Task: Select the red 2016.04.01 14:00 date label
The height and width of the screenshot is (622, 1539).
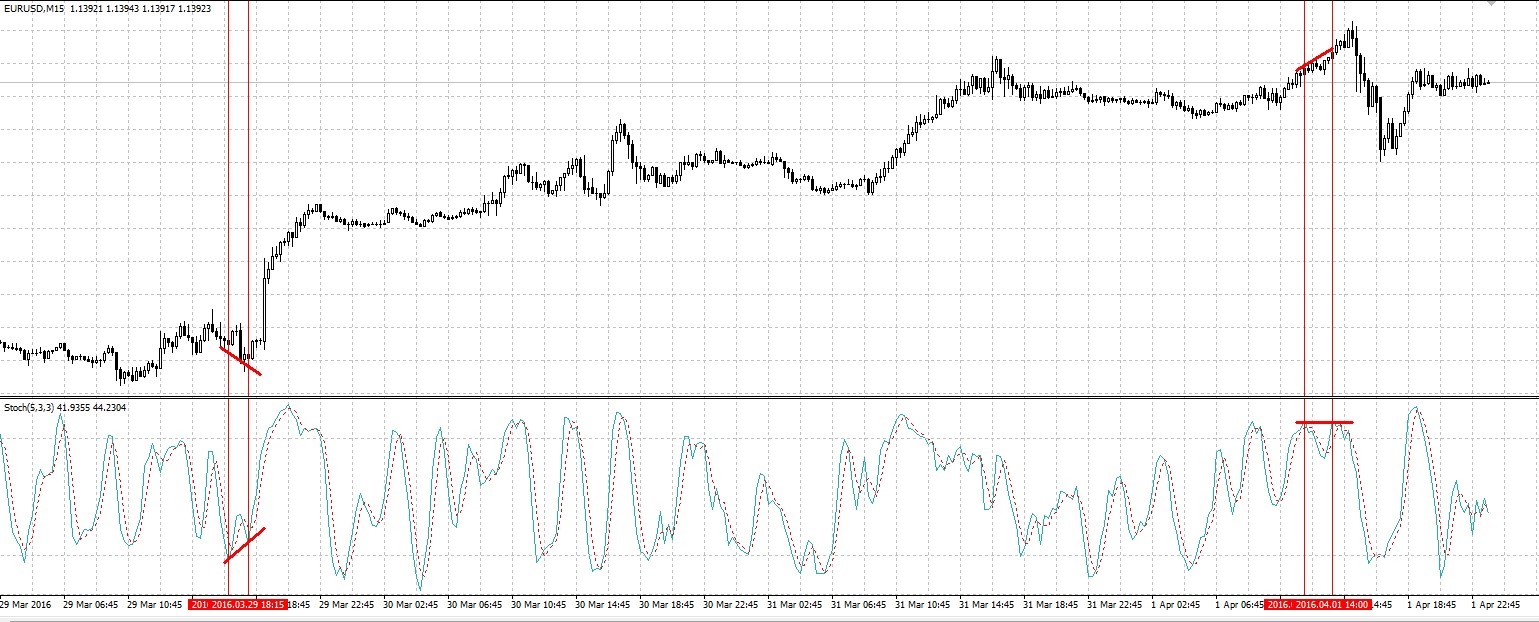Action: [x=1331, y=605]
